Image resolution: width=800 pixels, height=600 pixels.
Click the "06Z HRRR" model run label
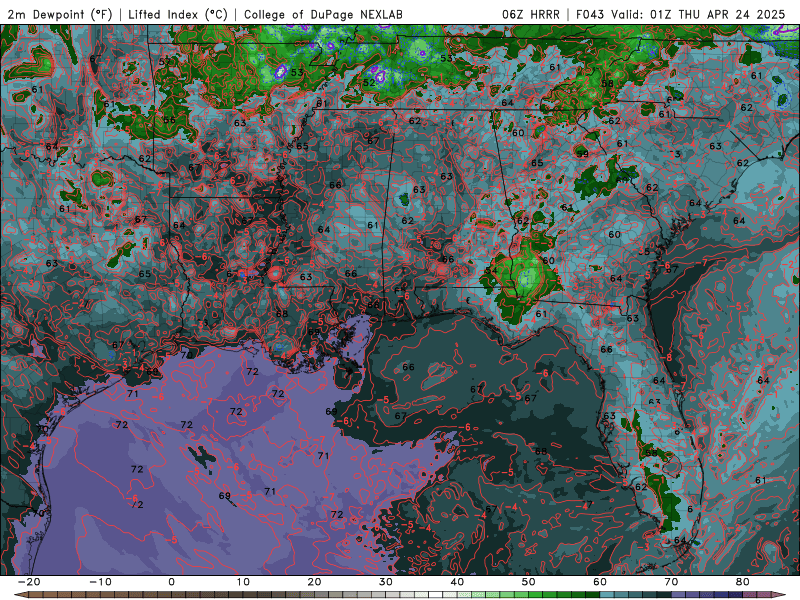[531, 14]
